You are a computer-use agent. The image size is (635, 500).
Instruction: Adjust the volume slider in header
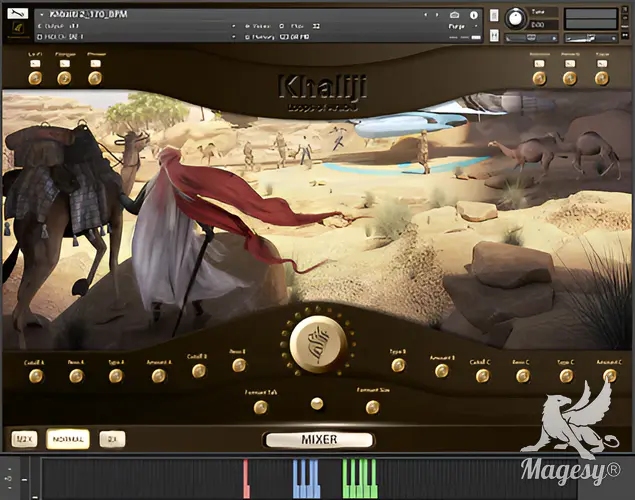click(591, 38)
